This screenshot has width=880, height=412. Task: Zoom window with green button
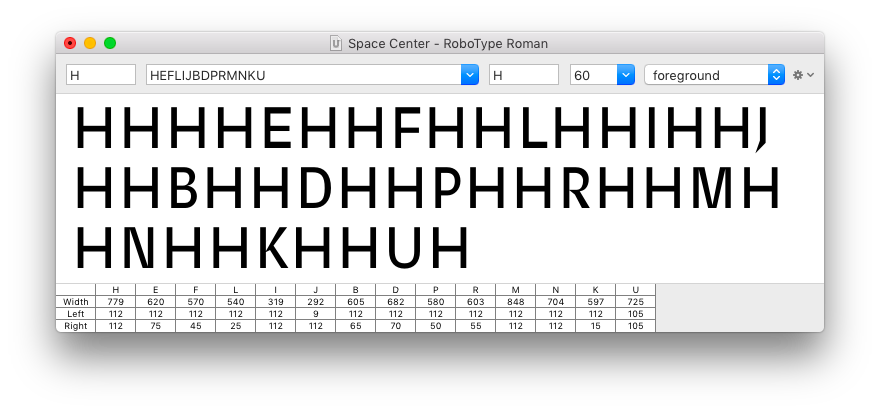pyautogui.click(x=110, y=43)
